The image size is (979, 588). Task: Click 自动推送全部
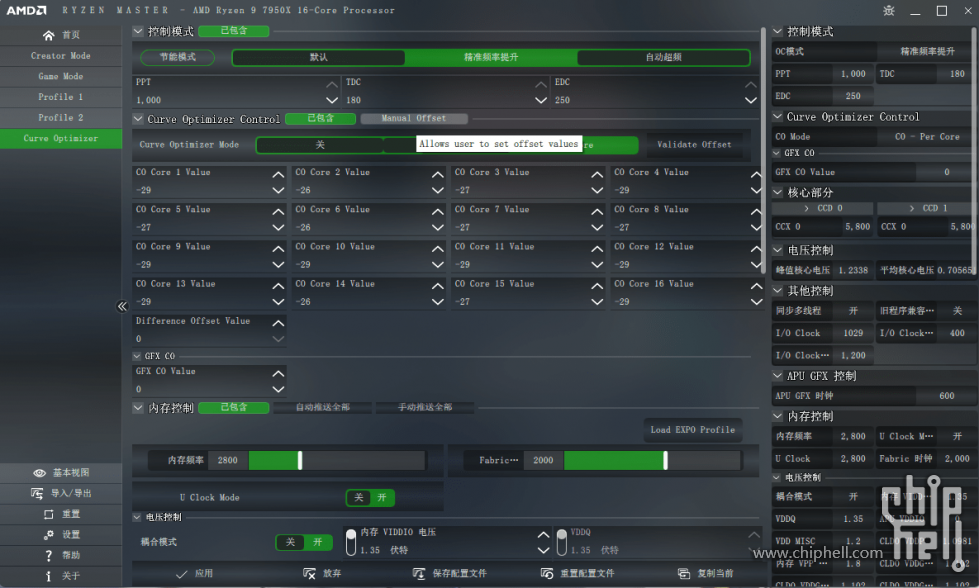click(x=323, y=408)
